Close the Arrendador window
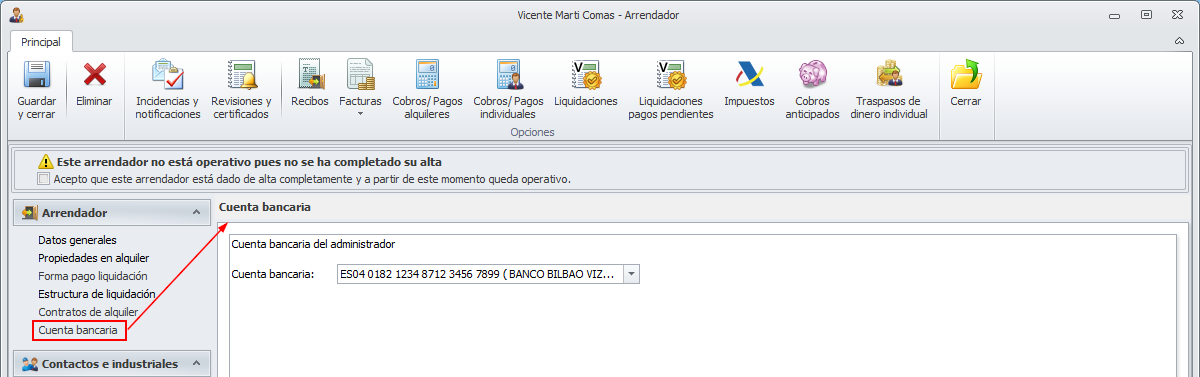This screenshot has height=377, width=1200. tap(1176, 15)
